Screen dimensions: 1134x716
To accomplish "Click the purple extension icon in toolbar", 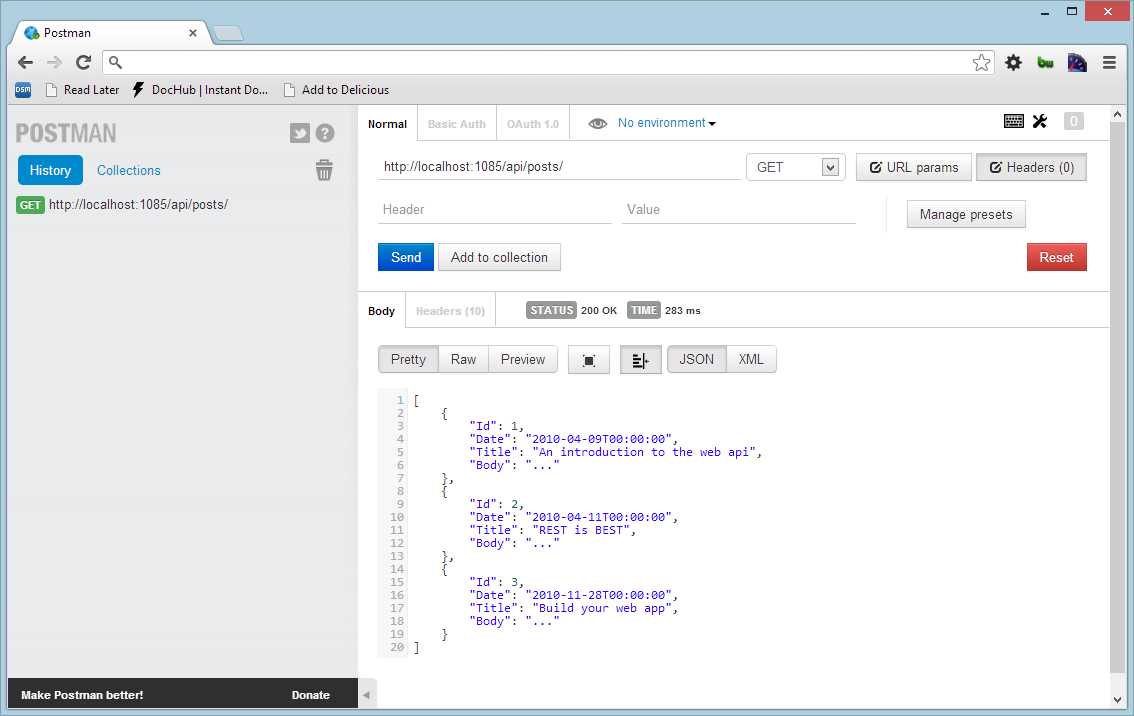I will [1077, 63].
